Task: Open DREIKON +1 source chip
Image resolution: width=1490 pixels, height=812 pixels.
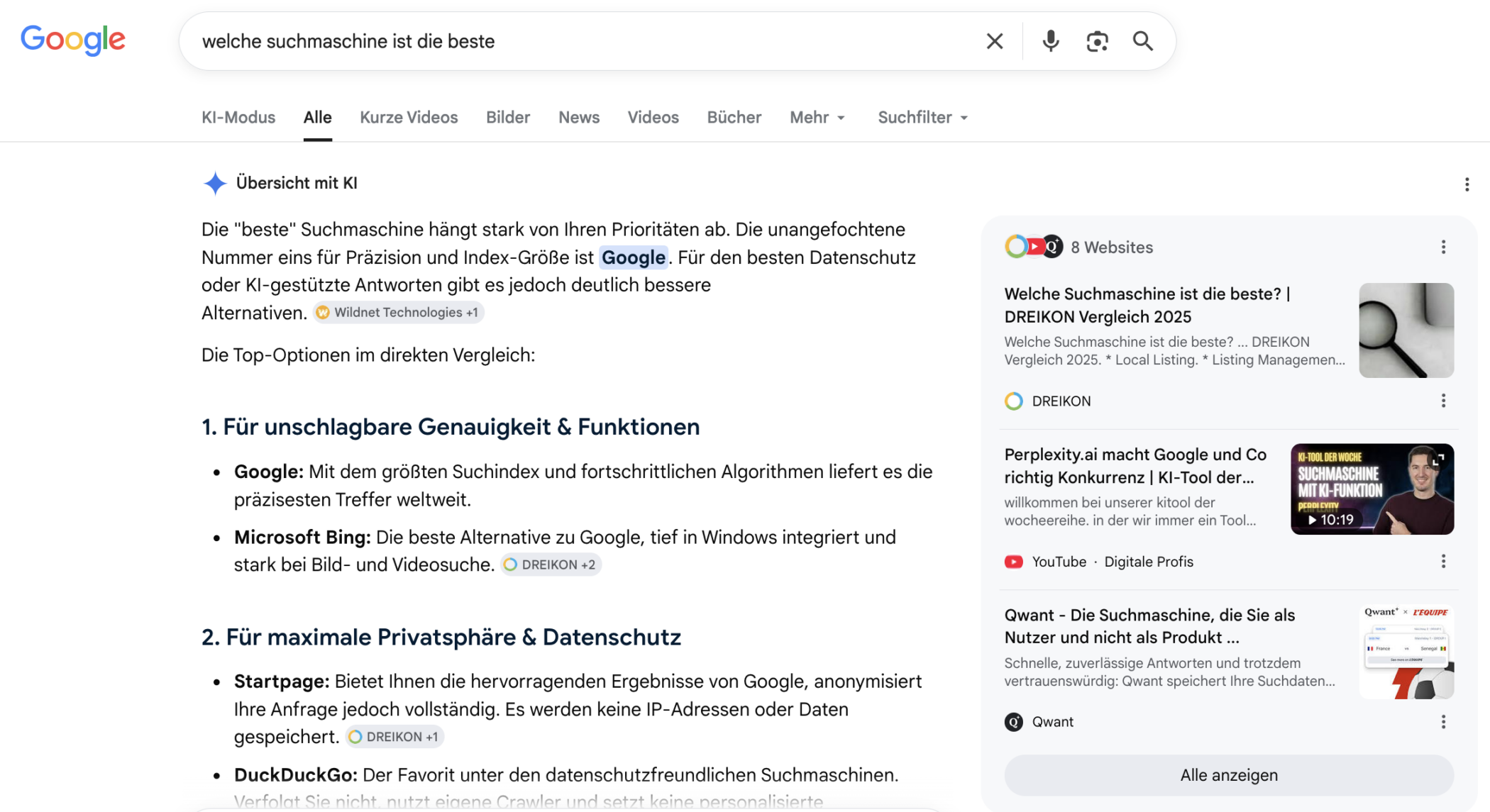Action: (394, 737)
